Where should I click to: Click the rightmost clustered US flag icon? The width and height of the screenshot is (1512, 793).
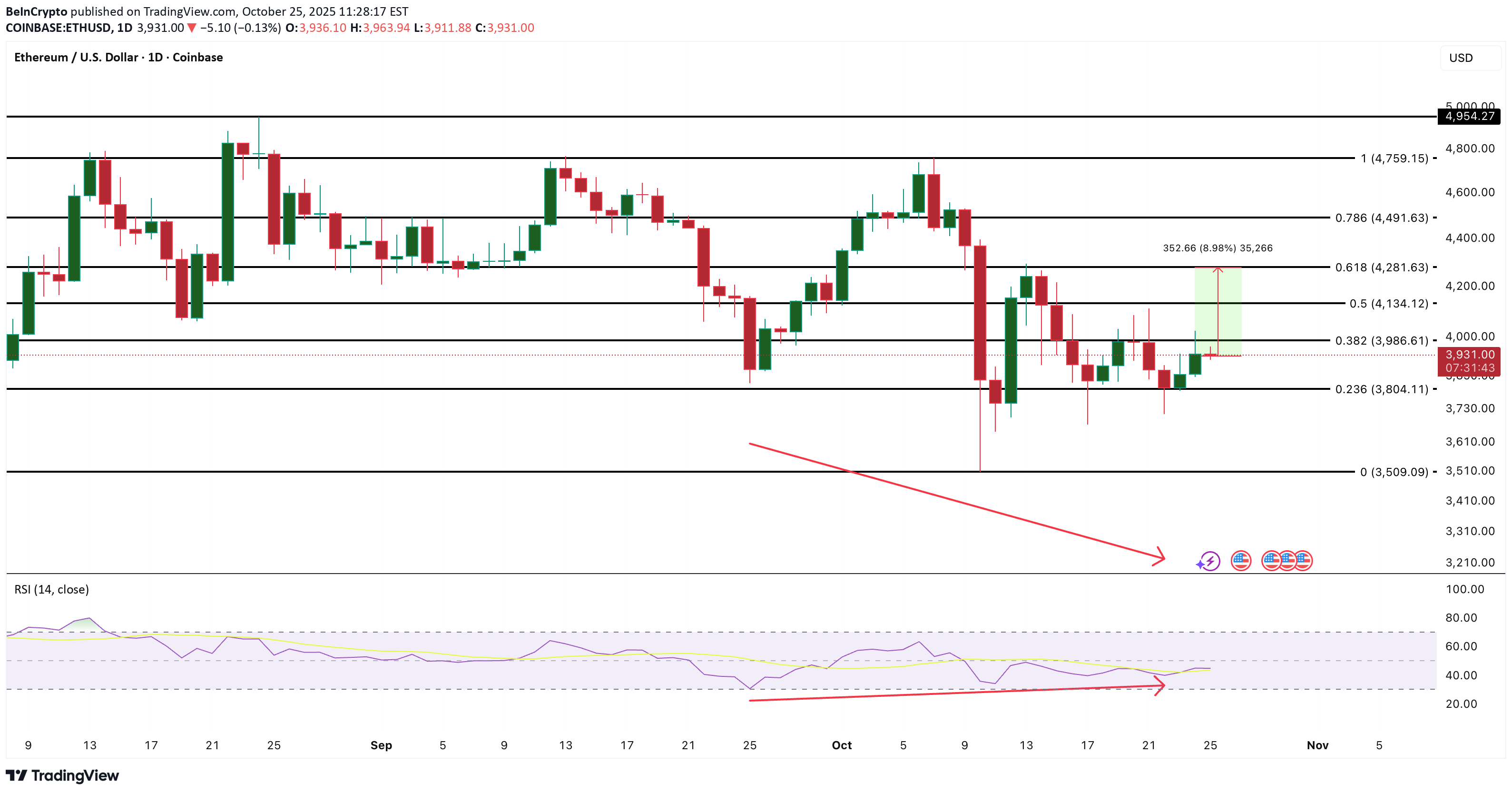(1304, 561)
